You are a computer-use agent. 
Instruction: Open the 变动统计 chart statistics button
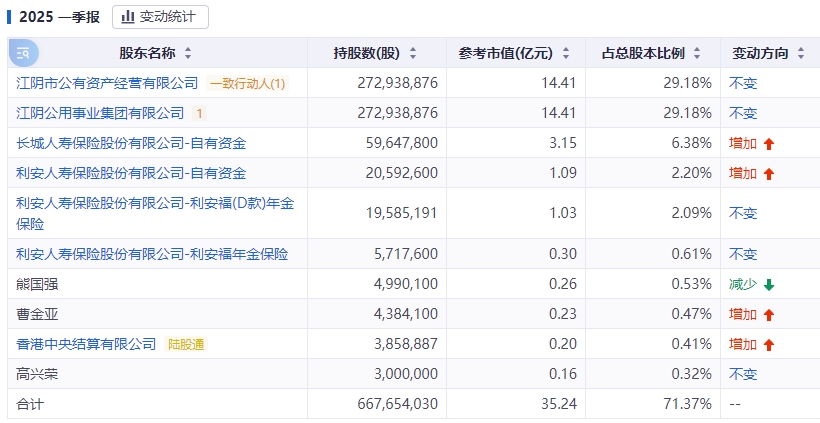160,17
